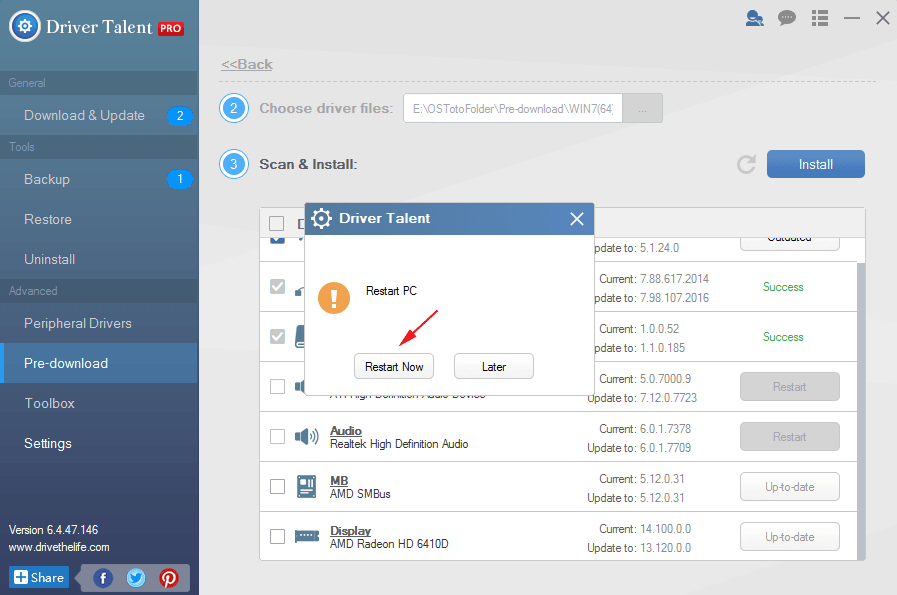Toggle checkbox for 1.0.0.52 driver row
Screen dimensions: 897x595
[x=277, y=336]
